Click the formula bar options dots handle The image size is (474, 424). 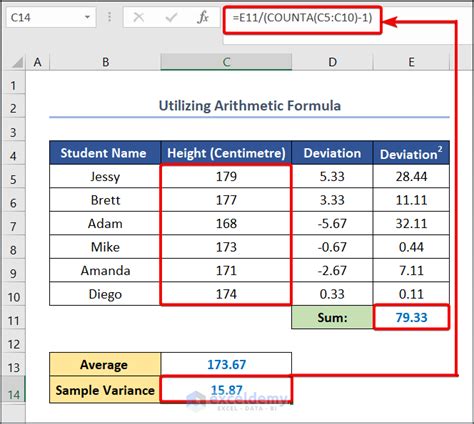[x=109, y=17]
